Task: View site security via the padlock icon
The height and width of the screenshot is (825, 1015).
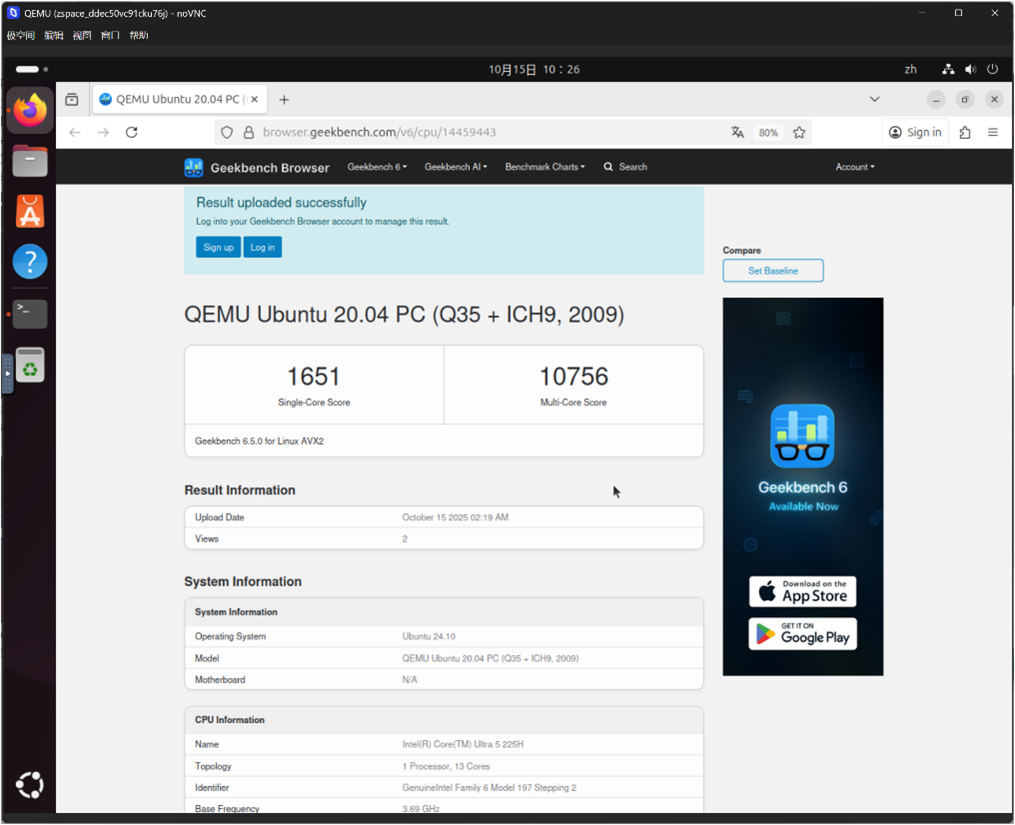Action: tap(249, 132)
